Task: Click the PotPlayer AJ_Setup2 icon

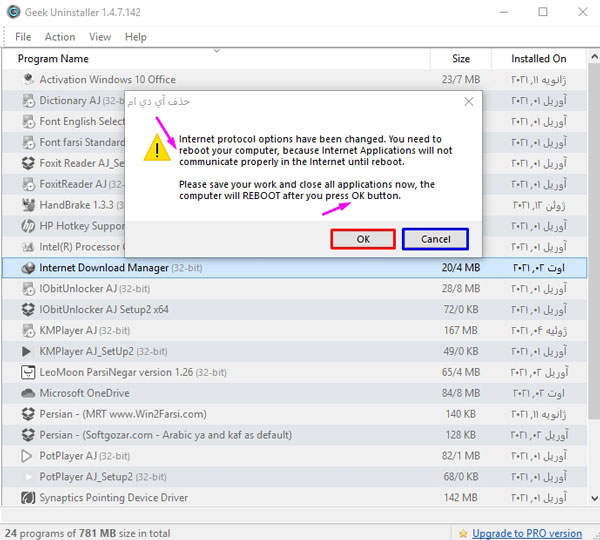Action: pyautogui.click(x=28, y=477)
